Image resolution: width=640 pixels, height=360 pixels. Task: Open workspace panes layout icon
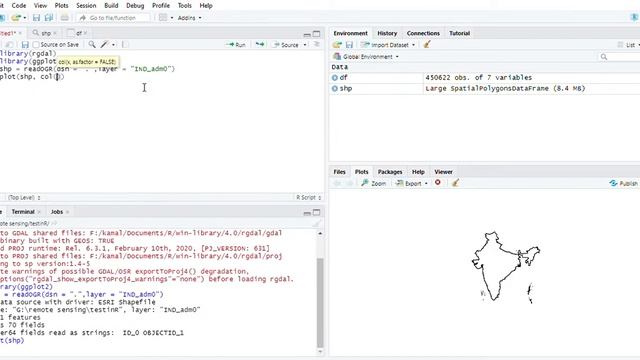click(163, 18)
